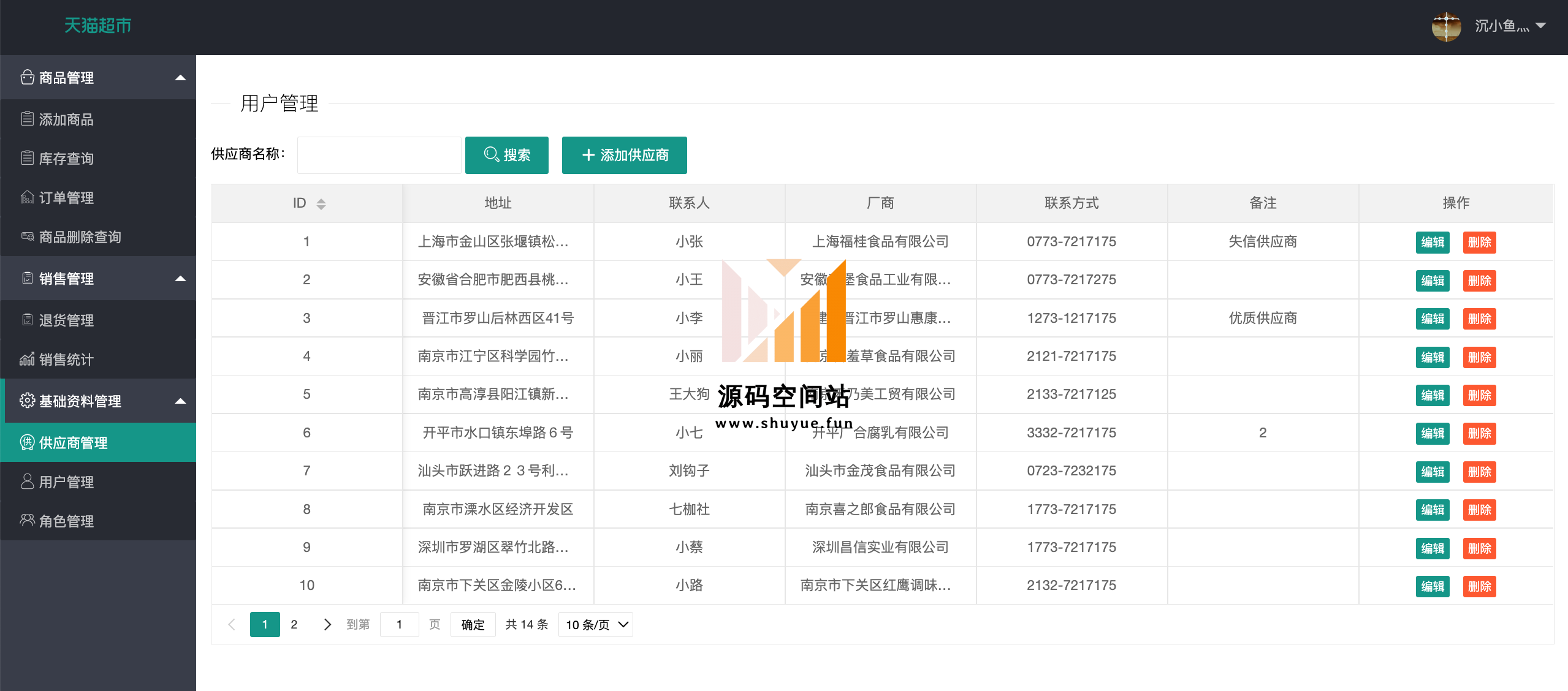The image size is (1568, 691).
Task: Click the 角色管理 group icon
Action: click(x=27, y=521)
